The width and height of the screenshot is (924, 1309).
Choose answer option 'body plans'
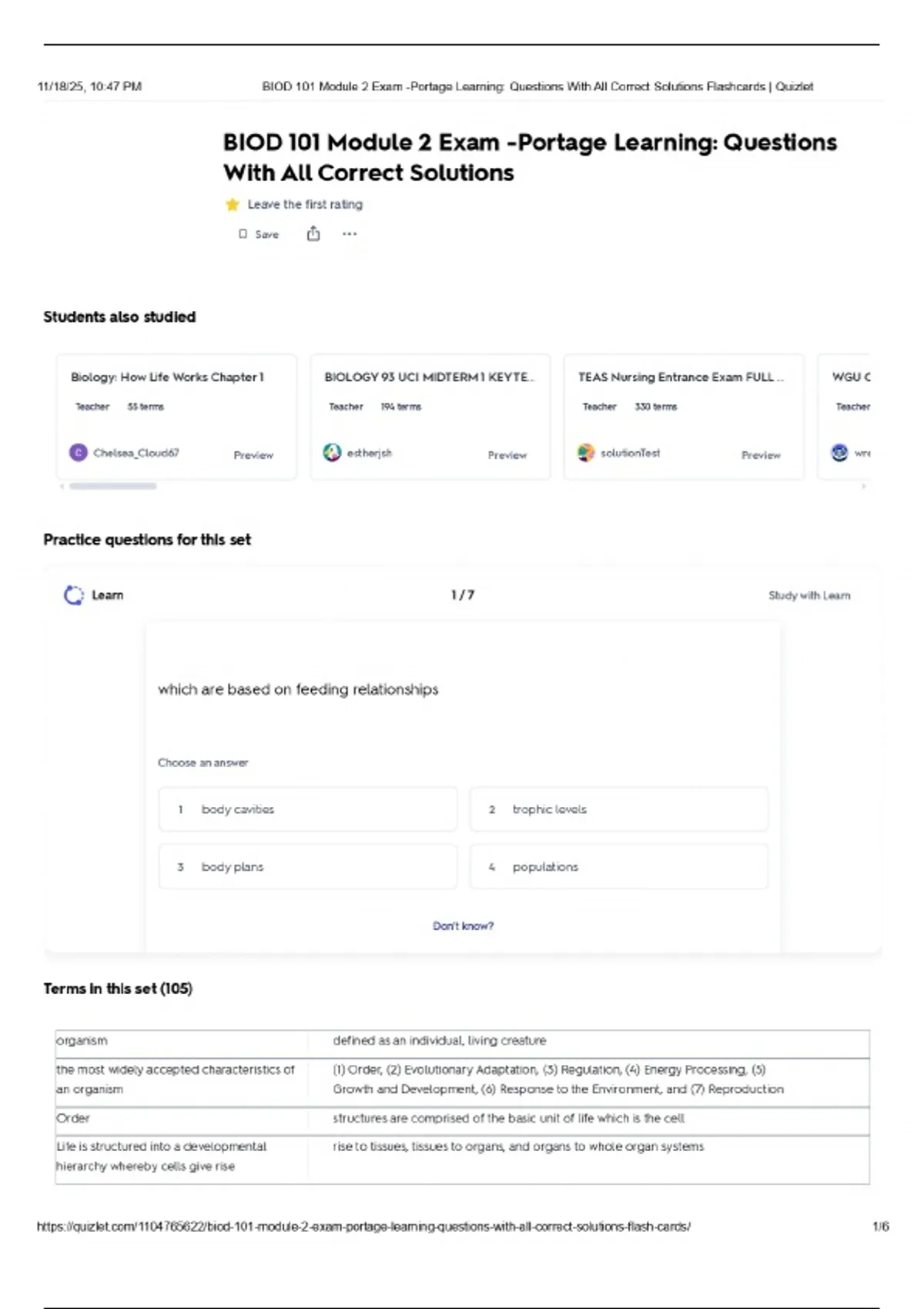[x=308, y=867]
